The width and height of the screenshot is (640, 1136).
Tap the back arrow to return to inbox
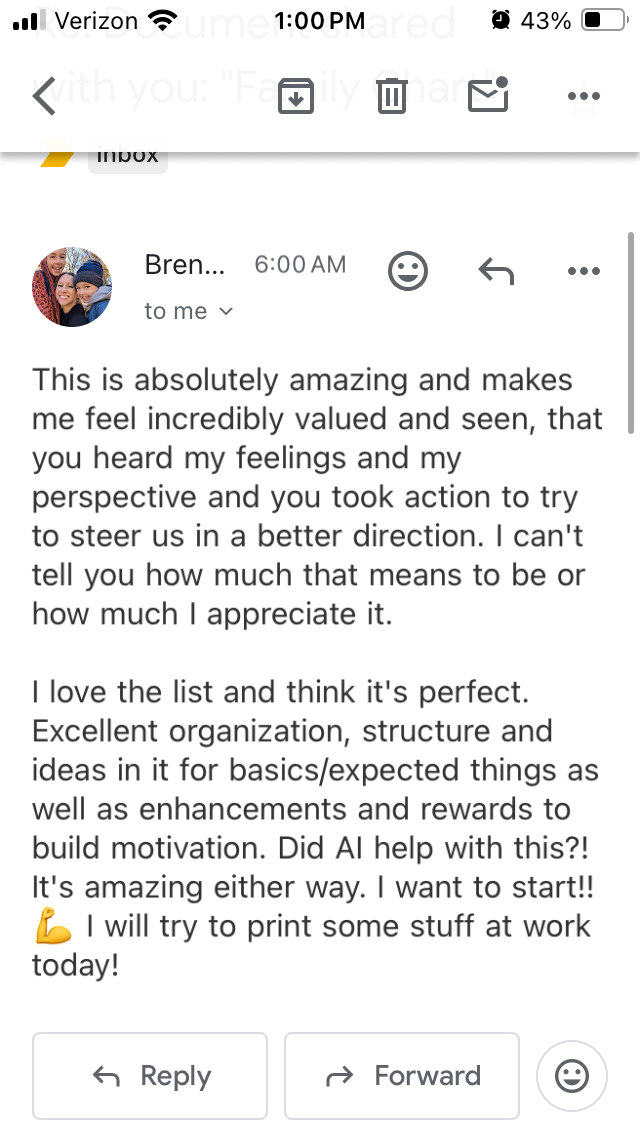coord(44,96)
